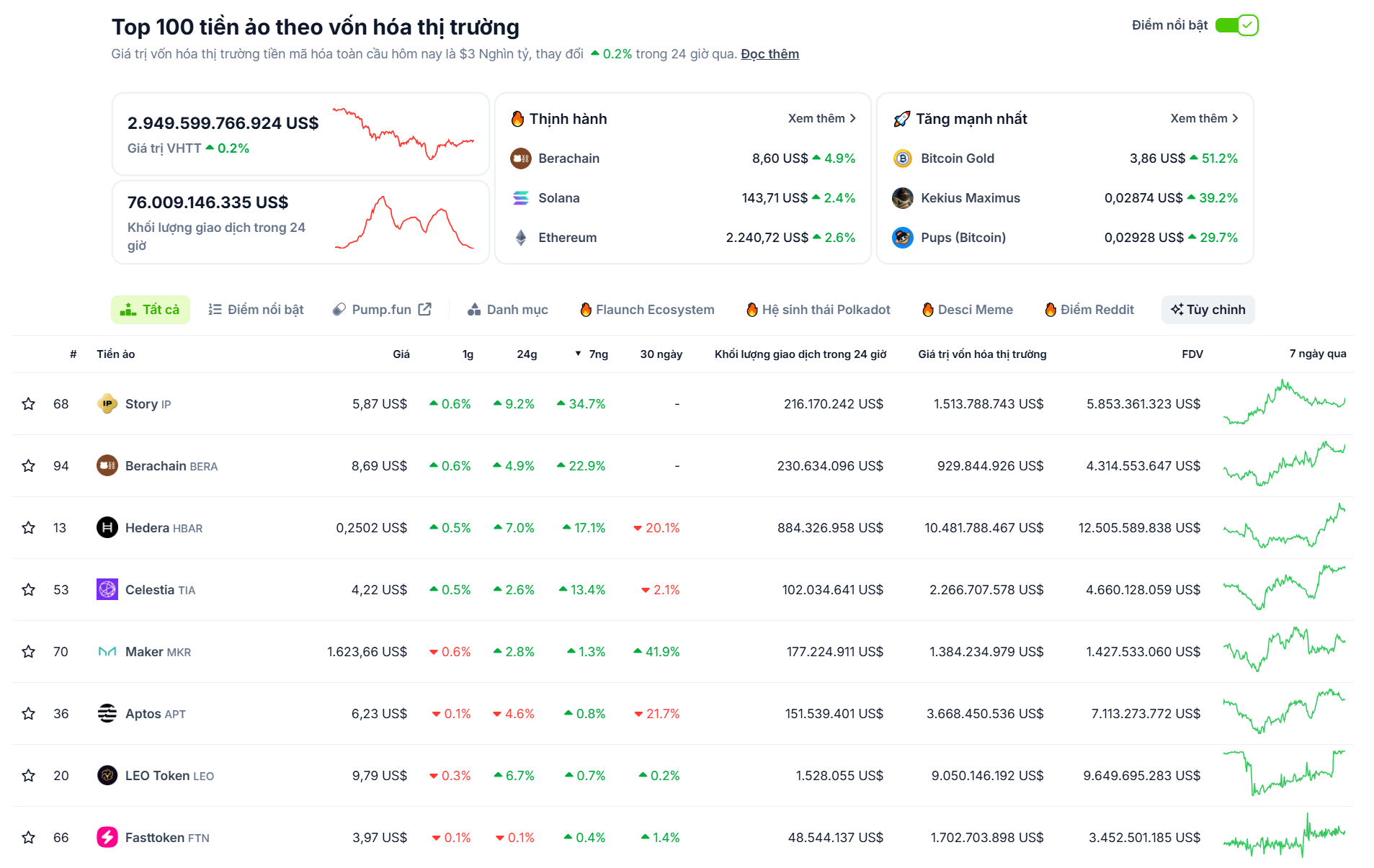Select the Desci Meme tab

pyautogui.click(x=968, y=310)
